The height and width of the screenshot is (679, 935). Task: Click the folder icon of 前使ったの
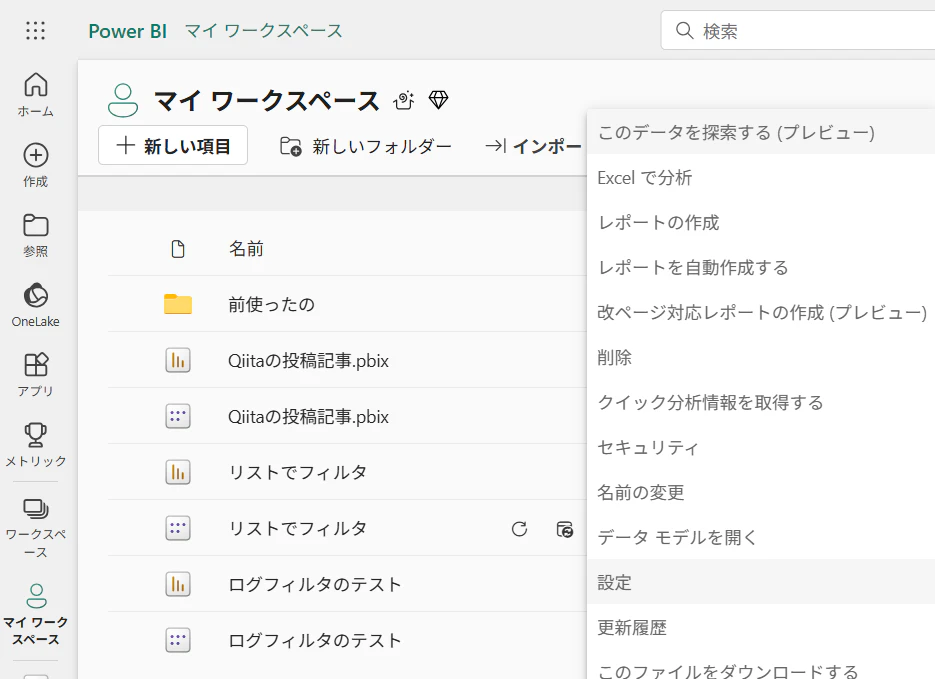178,304
